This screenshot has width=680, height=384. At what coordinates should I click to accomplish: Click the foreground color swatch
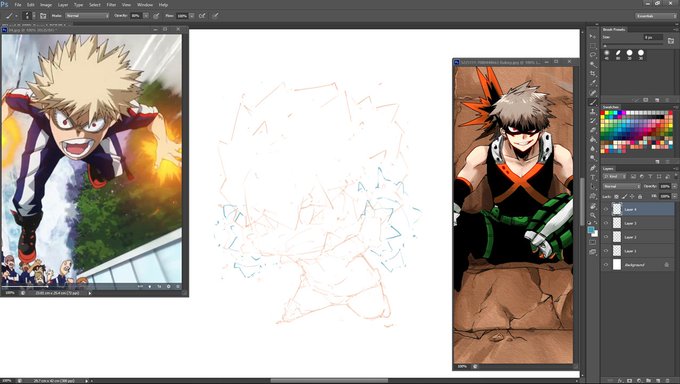(x=591, y=230)
